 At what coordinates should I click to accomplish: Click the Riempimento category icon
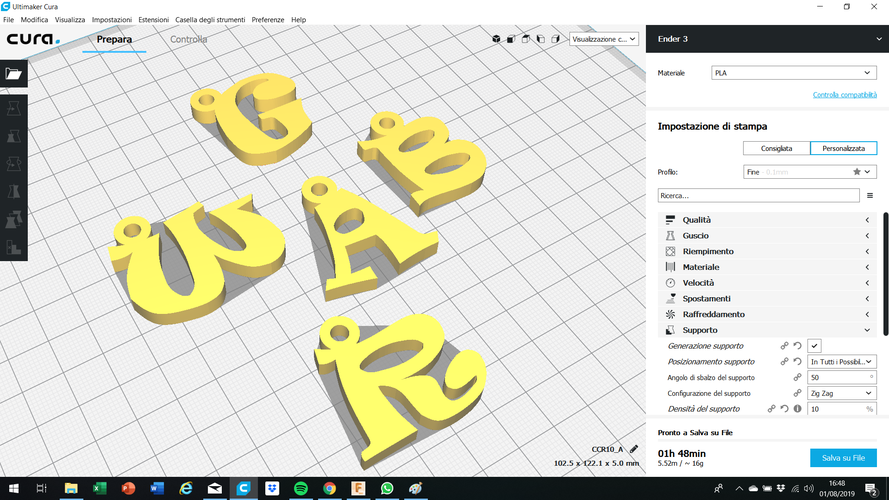[670, 251]
